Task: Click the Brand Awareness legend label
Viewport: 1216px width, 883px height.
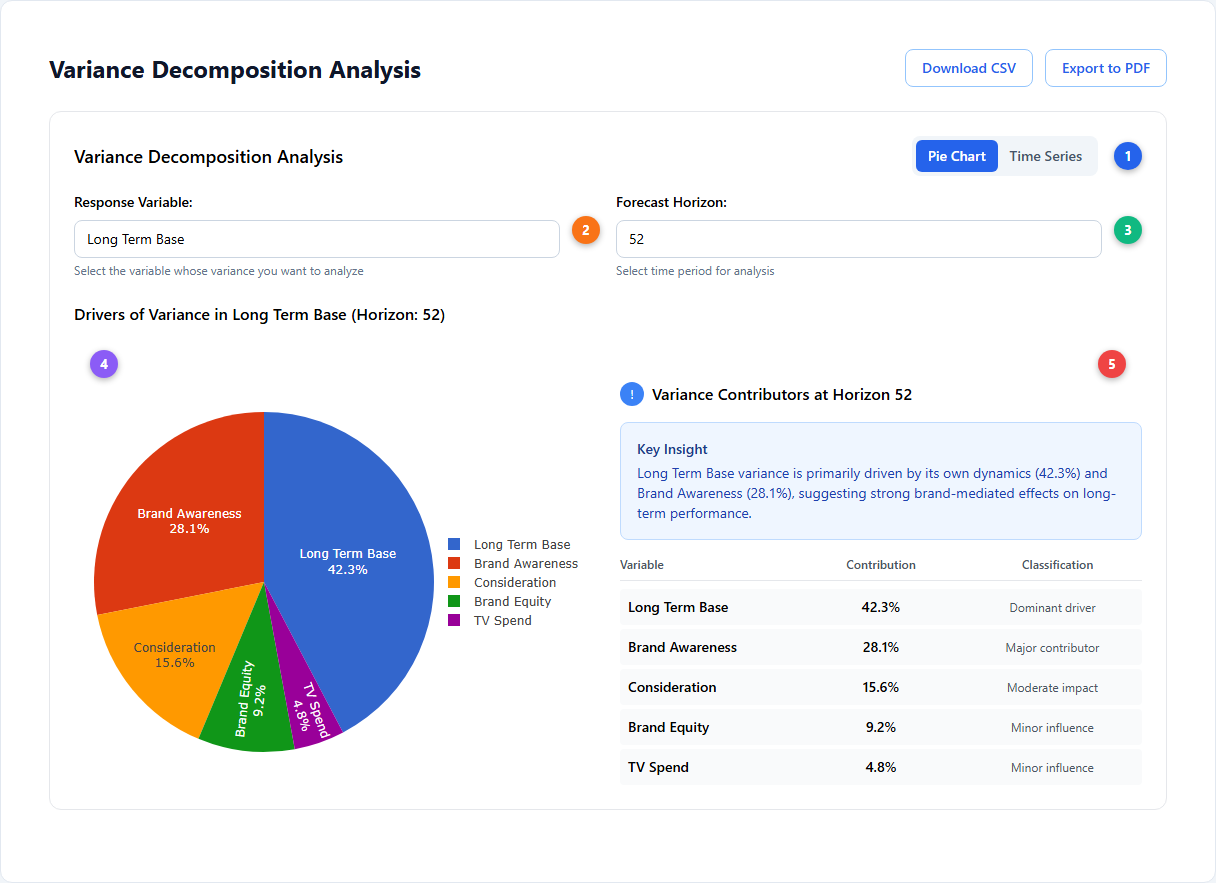Action: (526, 564)
